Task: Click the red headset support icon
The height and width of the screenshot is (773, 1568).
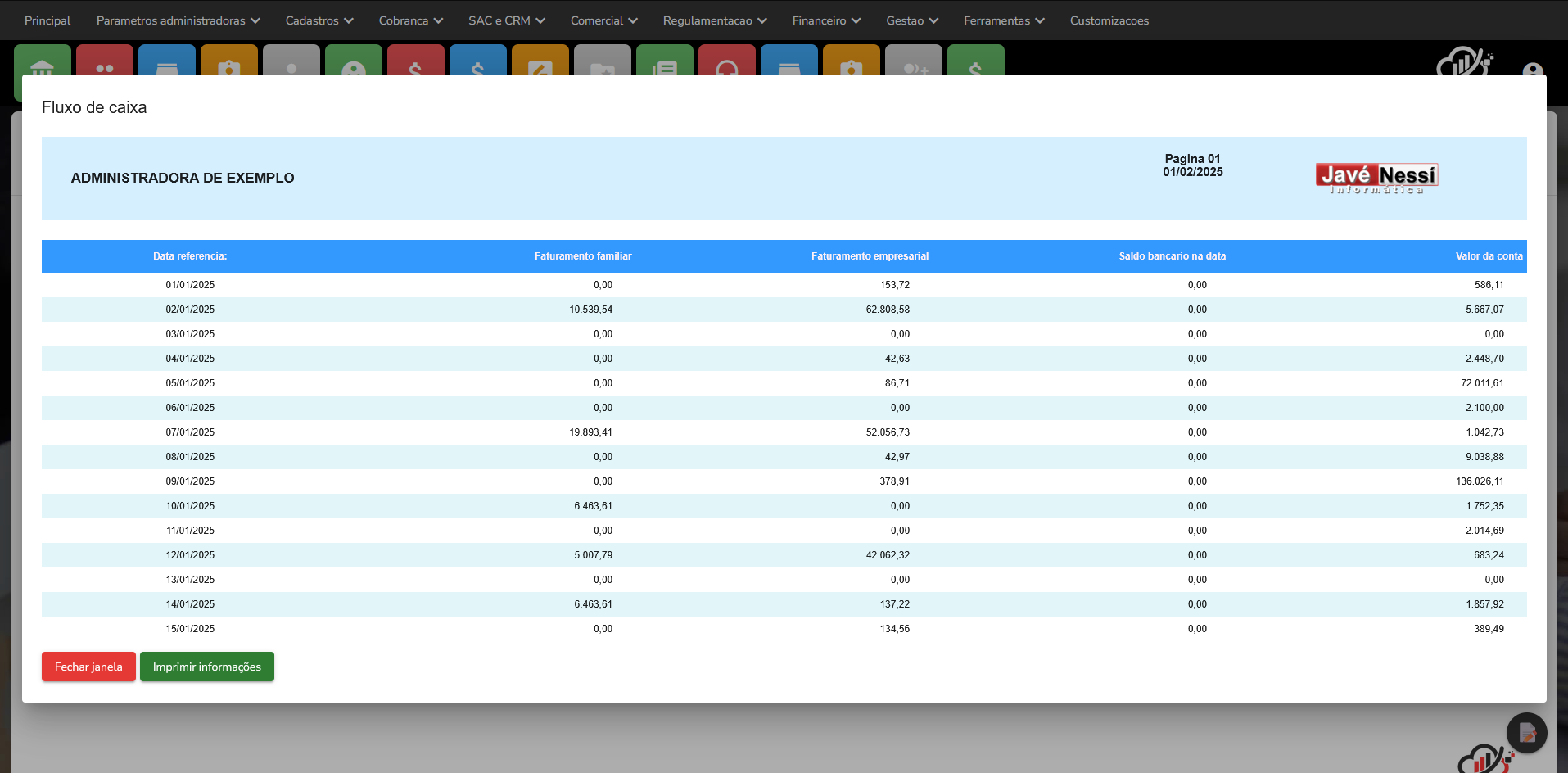Action: click(x=726, y=62)
